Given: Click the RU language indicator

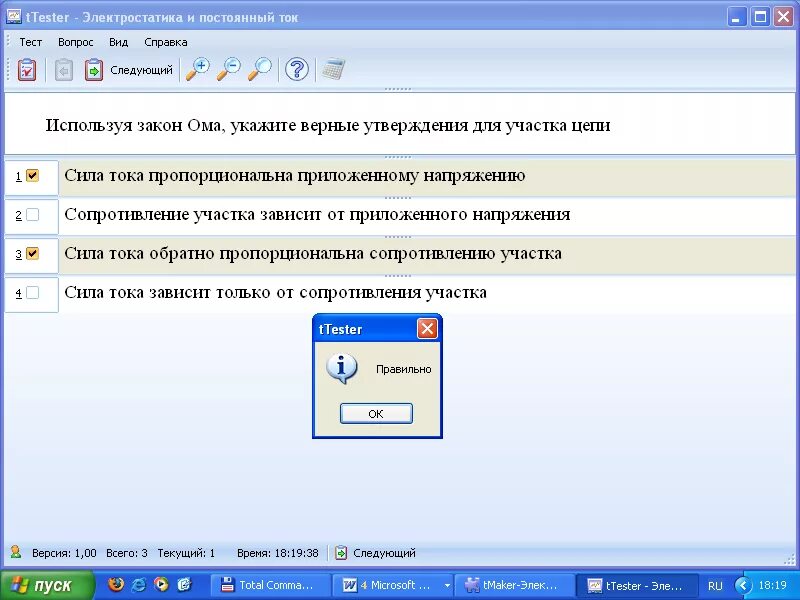Looking at the screenshot, I should pyautogui.click(x=715, y=585).
